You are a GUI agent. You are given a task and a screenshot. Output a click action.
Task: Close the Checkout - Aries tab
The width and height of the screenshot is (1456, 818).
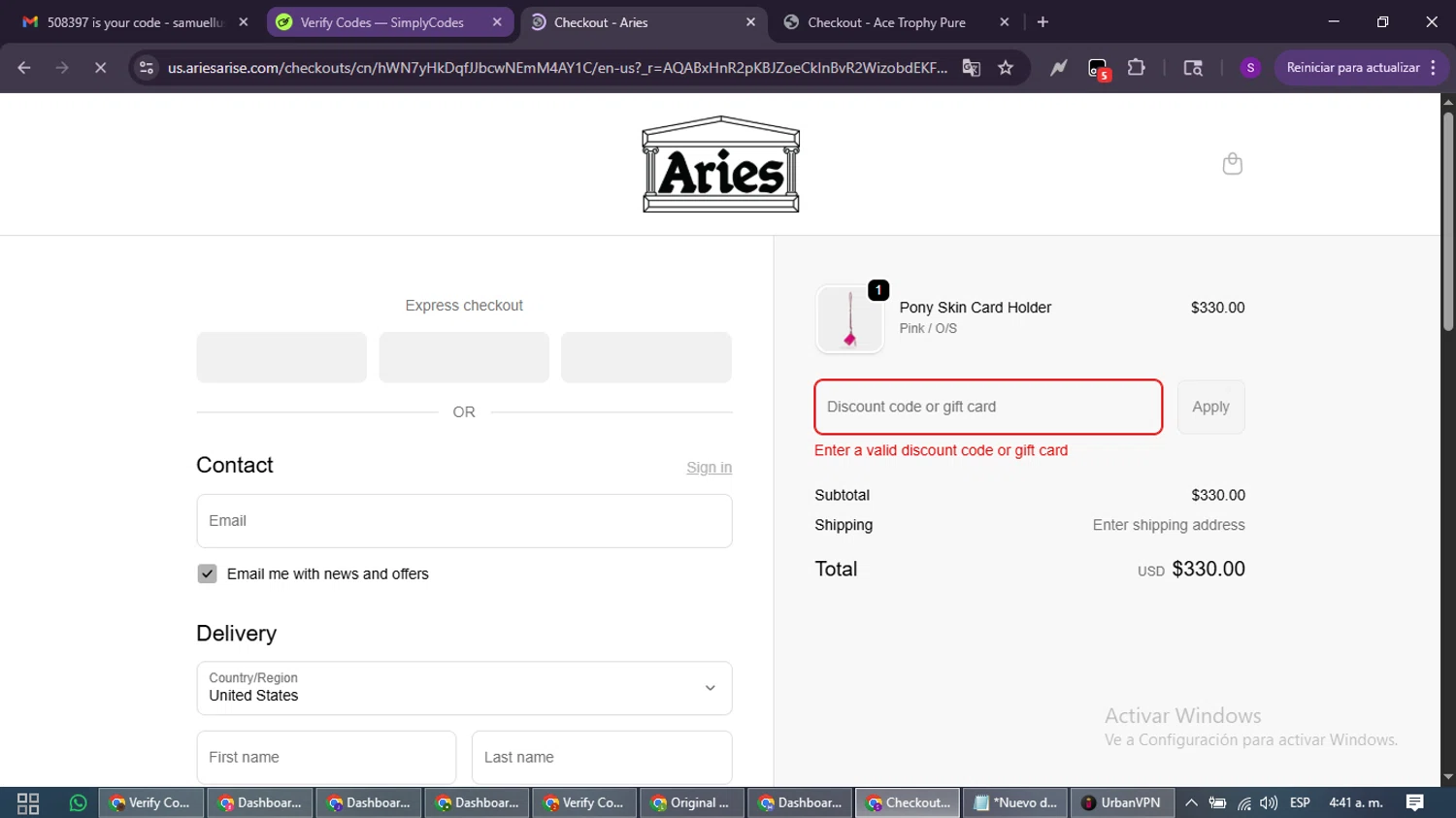tap(750, 21)
